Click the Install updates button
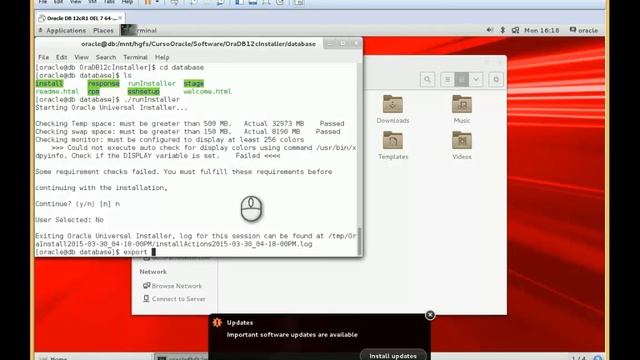 pos(393,356)
